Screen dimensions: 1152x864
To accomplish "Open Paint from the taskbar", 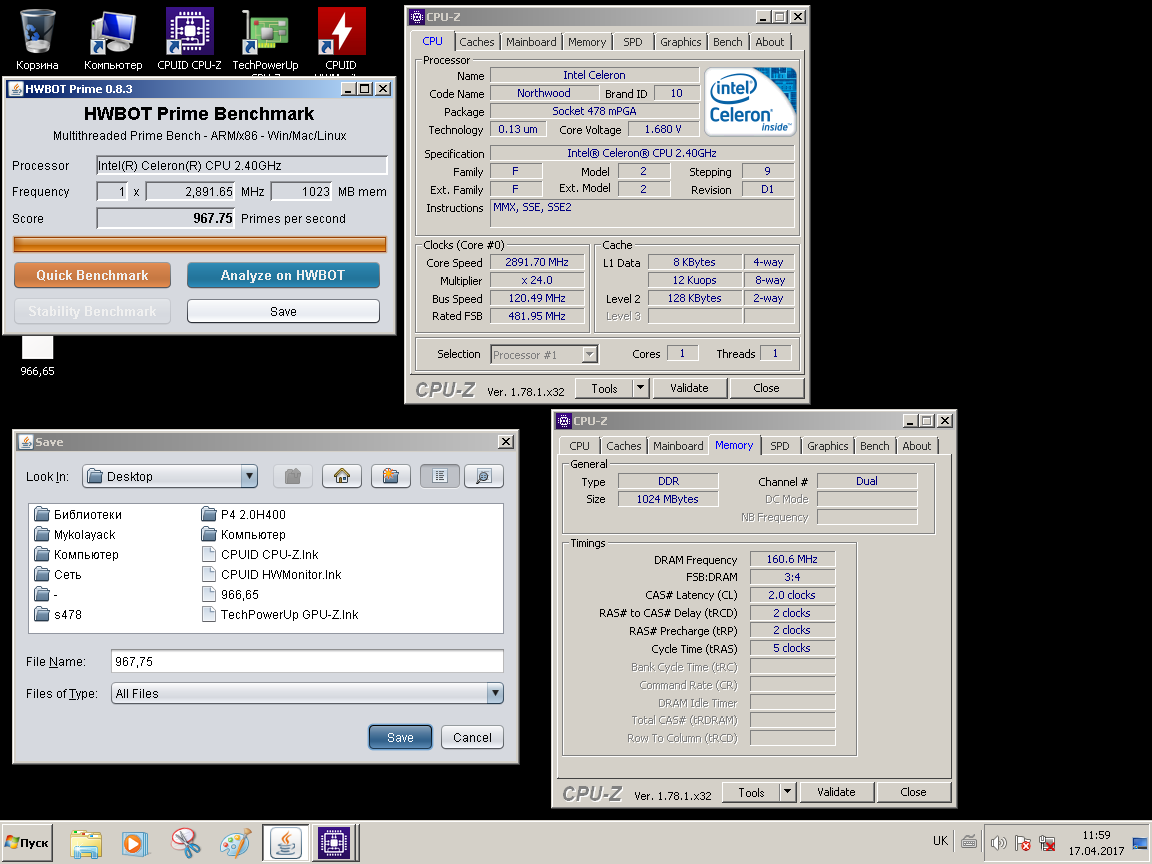I will click(x=235, y=843).
